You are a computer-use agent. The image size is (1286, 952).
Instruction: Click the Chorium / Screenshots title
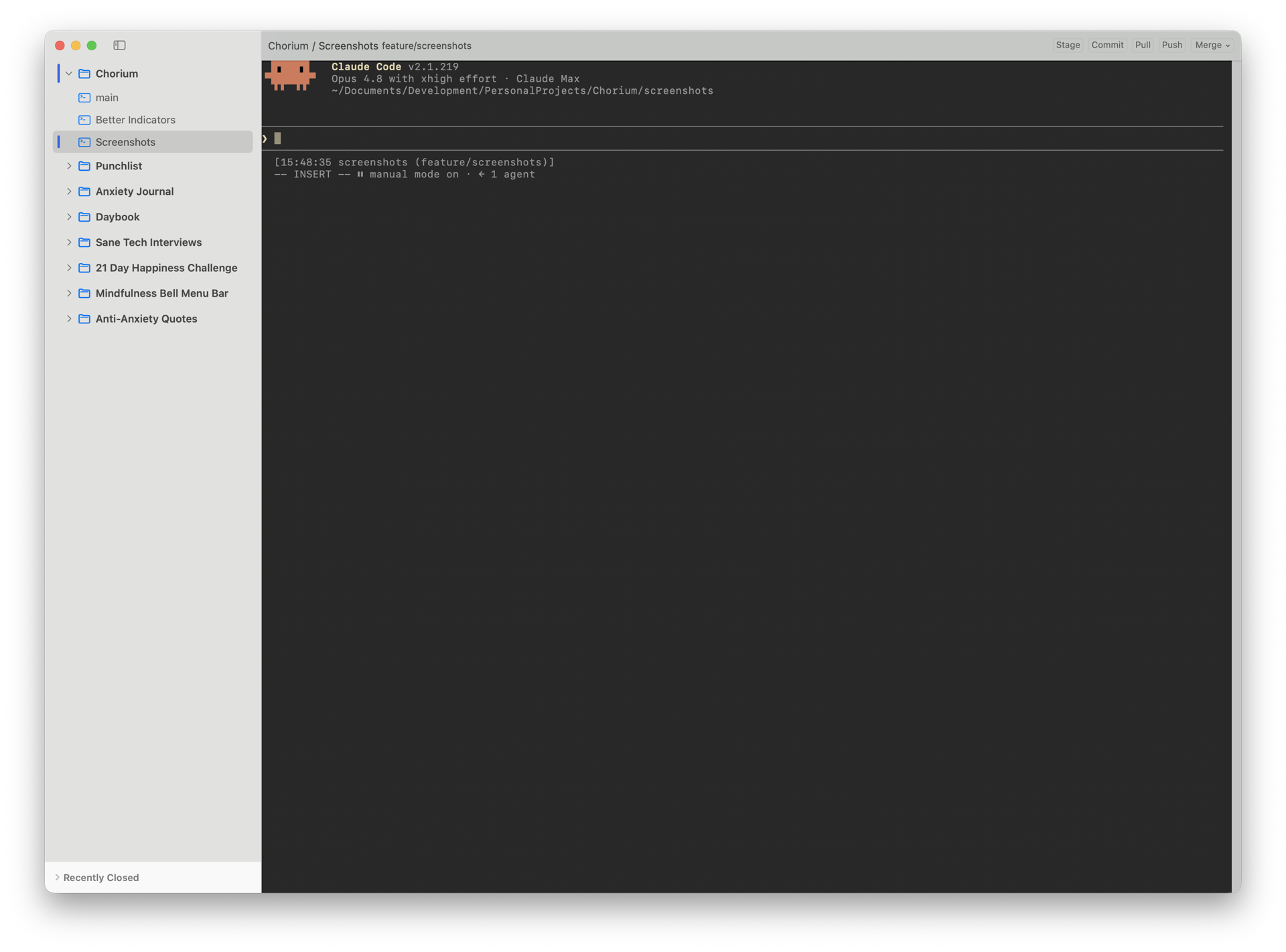(x=323, y=46)
